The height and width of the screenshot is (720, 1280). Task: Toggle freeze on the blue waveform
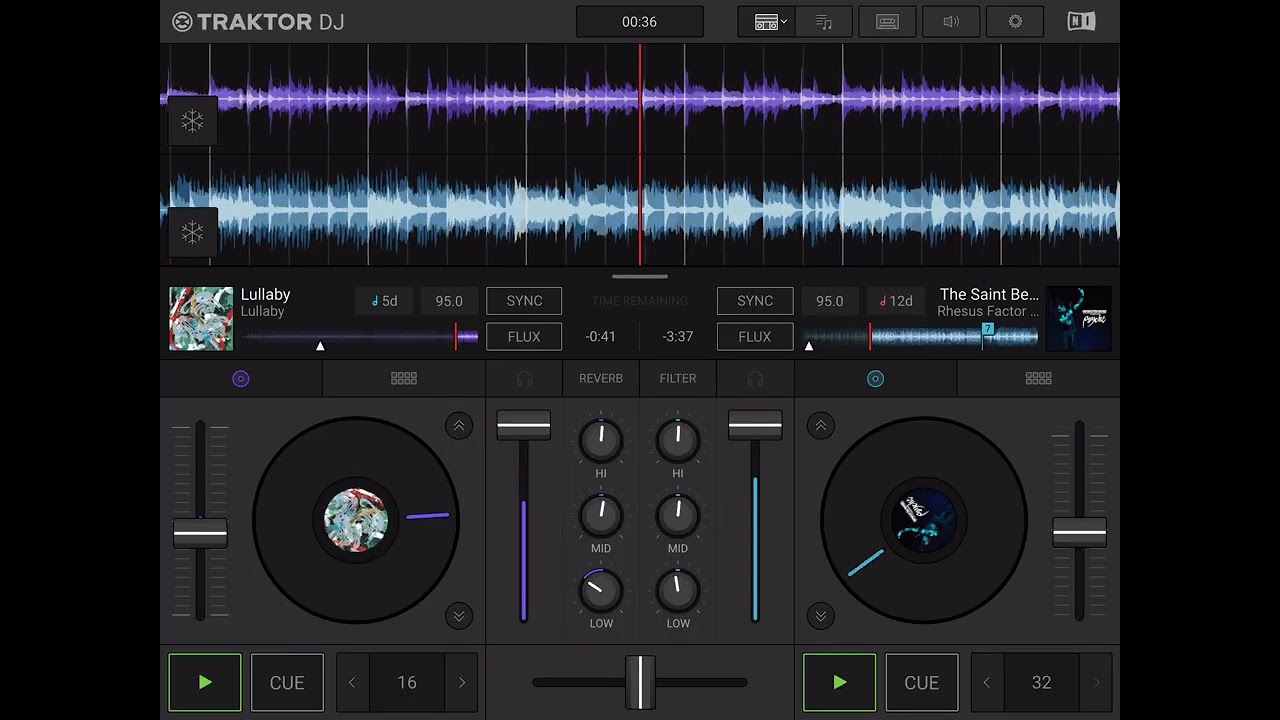pos(192,233)
